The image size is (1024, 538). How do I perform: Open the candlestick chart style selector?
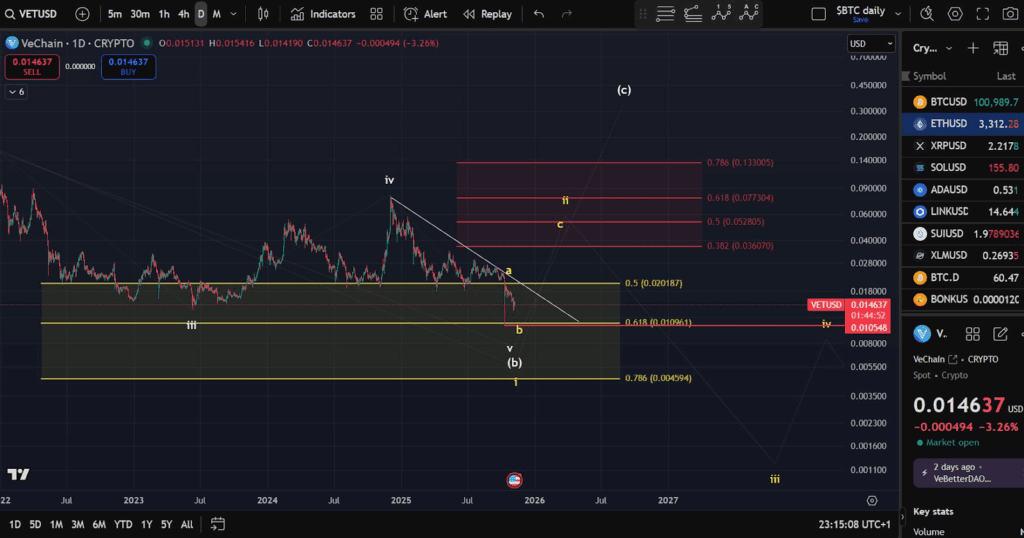263,14
